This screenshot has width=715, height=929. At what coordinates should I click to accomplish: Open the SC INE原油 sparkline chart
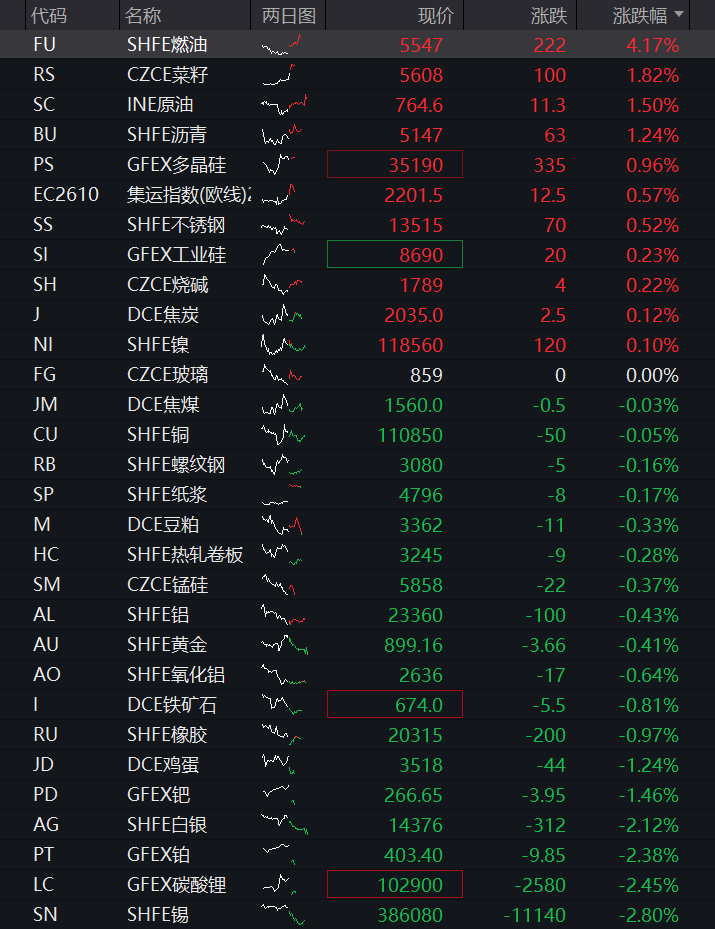tap(284, 105)
